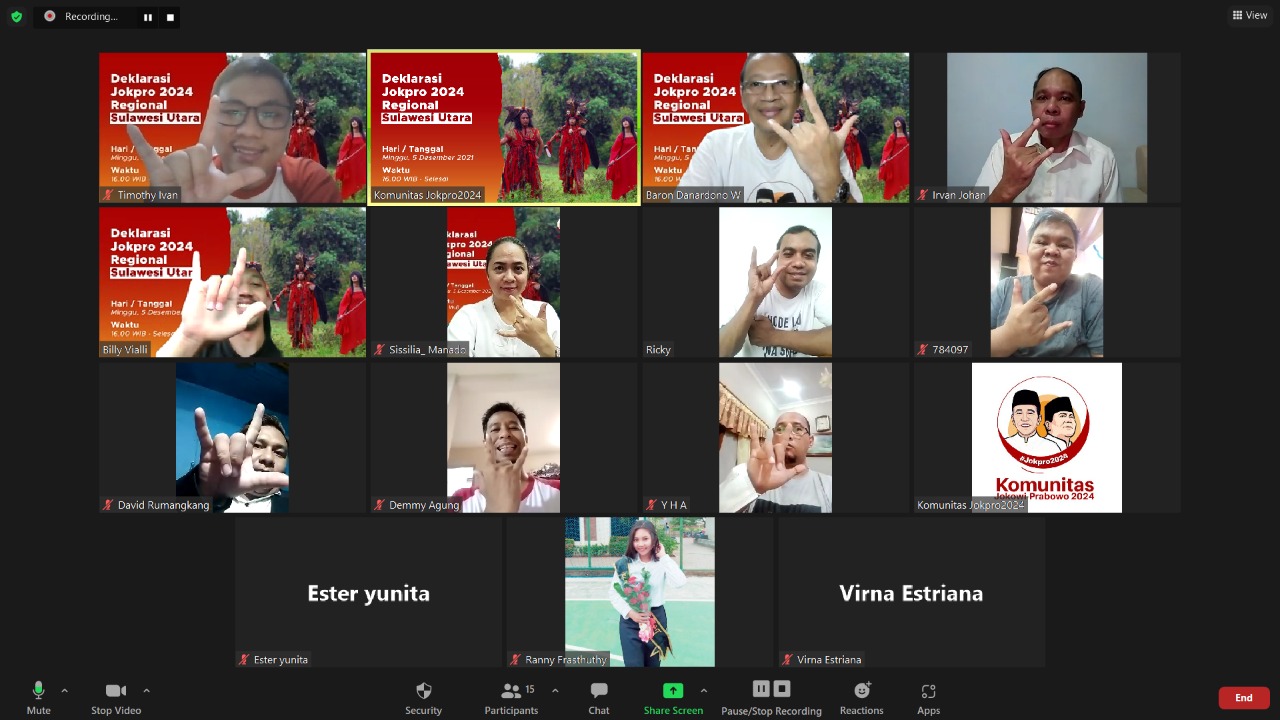Click Pause/Stop Recording in bottom toolbar
1280x720 pixels.
771,690
